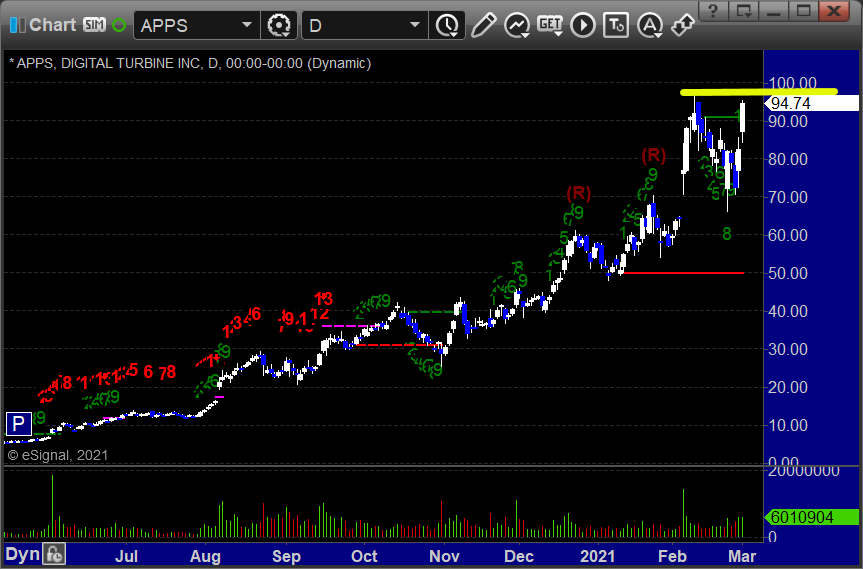Click the Jul label on time axis
The width and height of the screenshot is (863, 569).
[126, 556]
